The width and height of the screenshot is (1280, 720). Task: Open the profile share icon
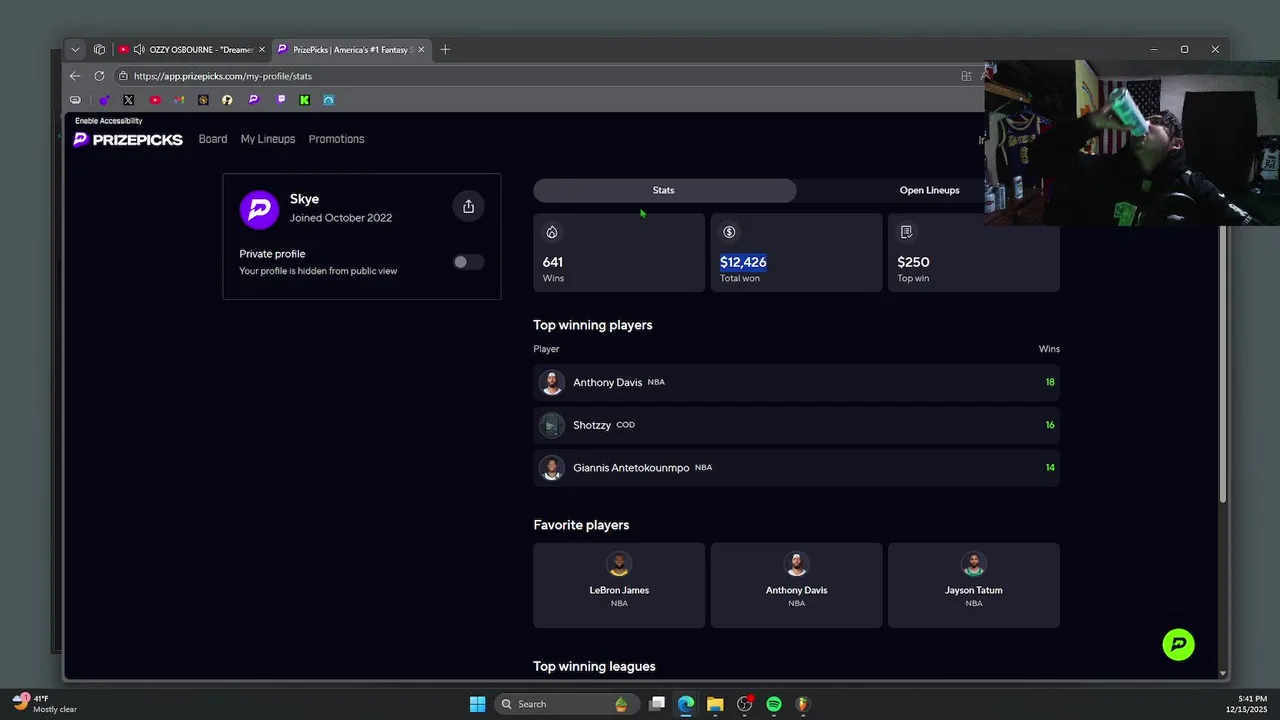tap(468, 206)
